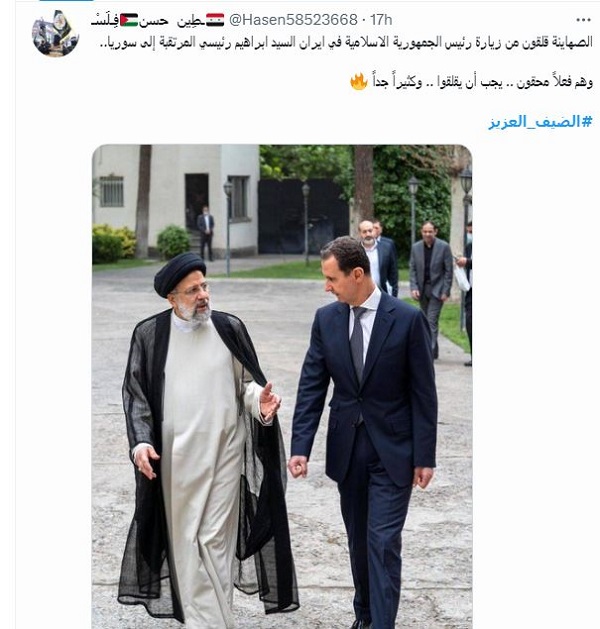Click the Syrian flag emoji in the display name

pyautogui.click(x=215, y=20)
